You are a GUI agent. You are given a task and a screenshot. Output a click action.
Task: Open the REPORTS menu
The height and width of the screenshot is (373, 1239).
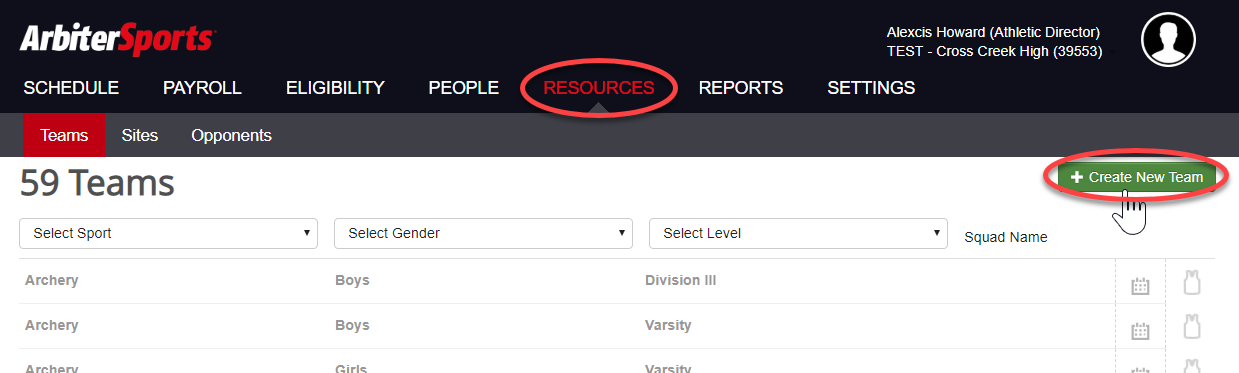741,88
